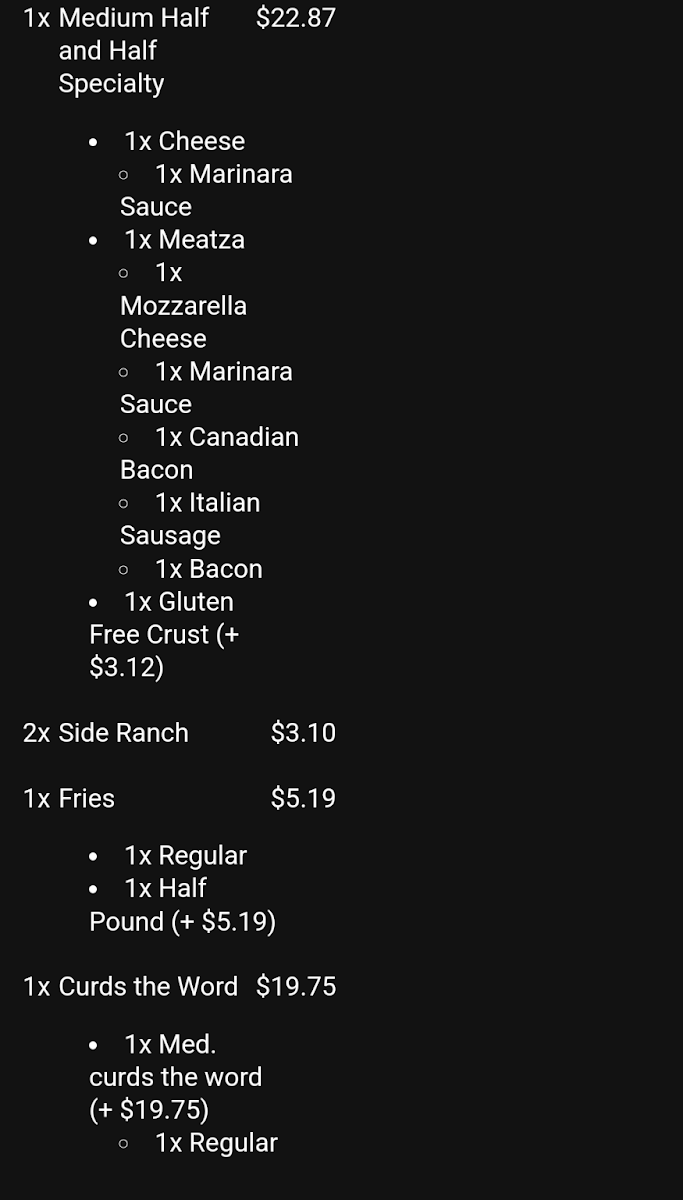Image resolution: width=683 pixels, height=1200 pixels.
Task: Select the Half Pound fries option
Action: pos(182,905)
